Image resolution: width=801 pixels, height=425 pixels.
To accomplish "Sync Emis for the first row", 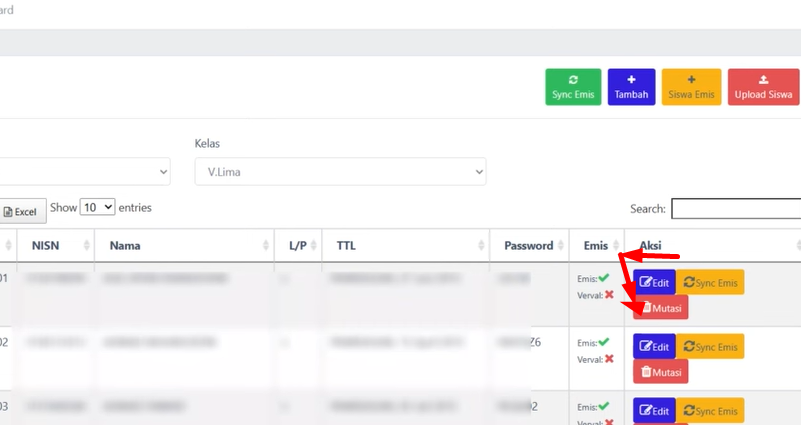I will point(710,283).
